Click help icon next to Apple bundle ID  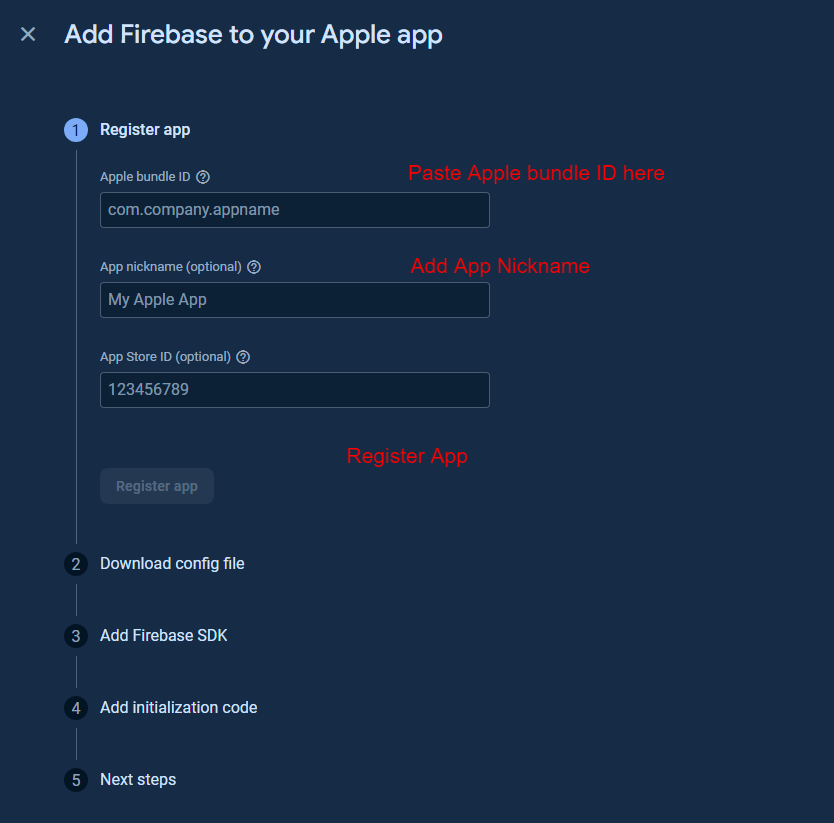pyautogui.click(x=203, y=177)
